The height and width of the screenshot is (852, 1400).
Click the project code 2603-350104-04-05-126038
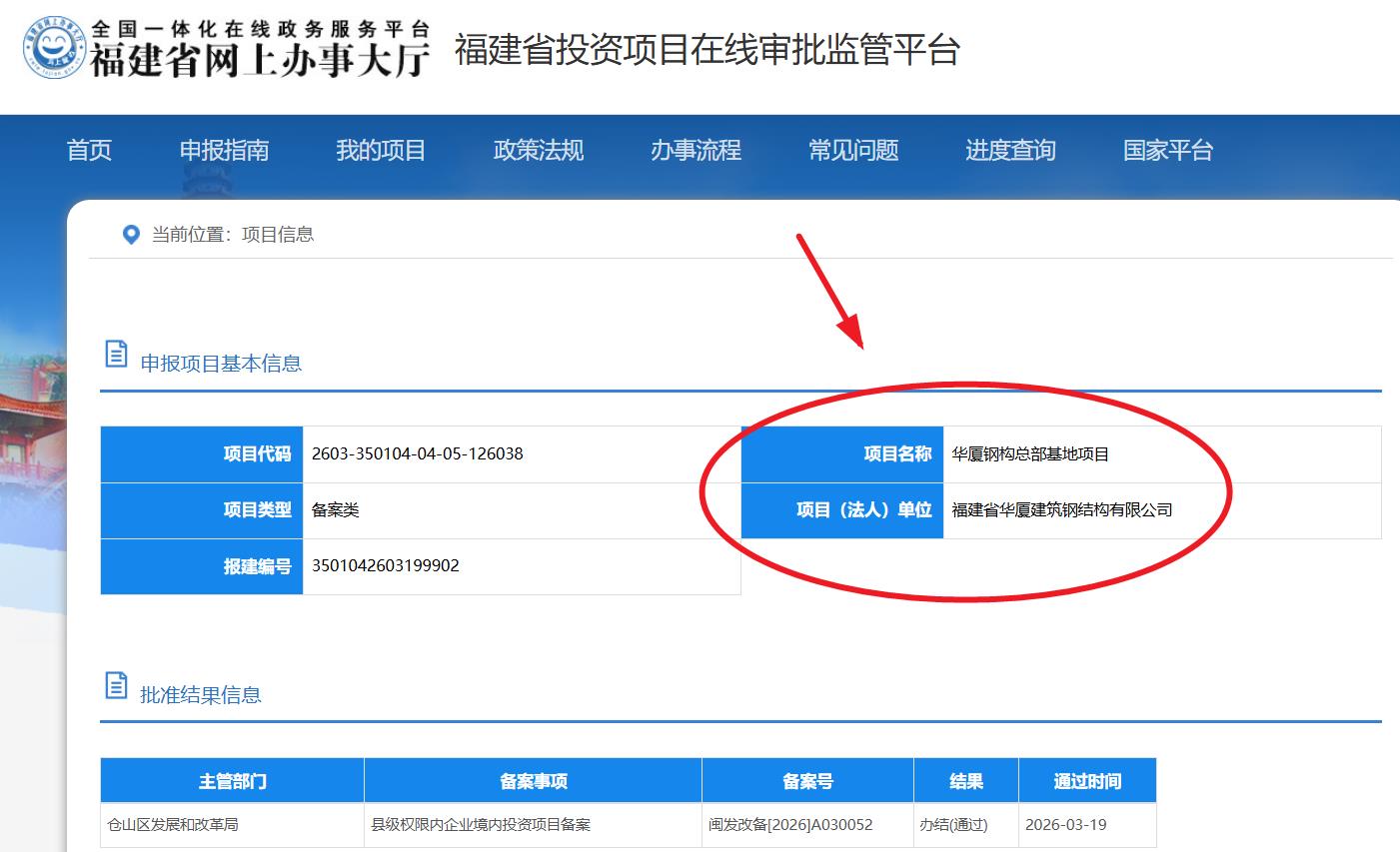pyautogui.click(x=417, y=453)
